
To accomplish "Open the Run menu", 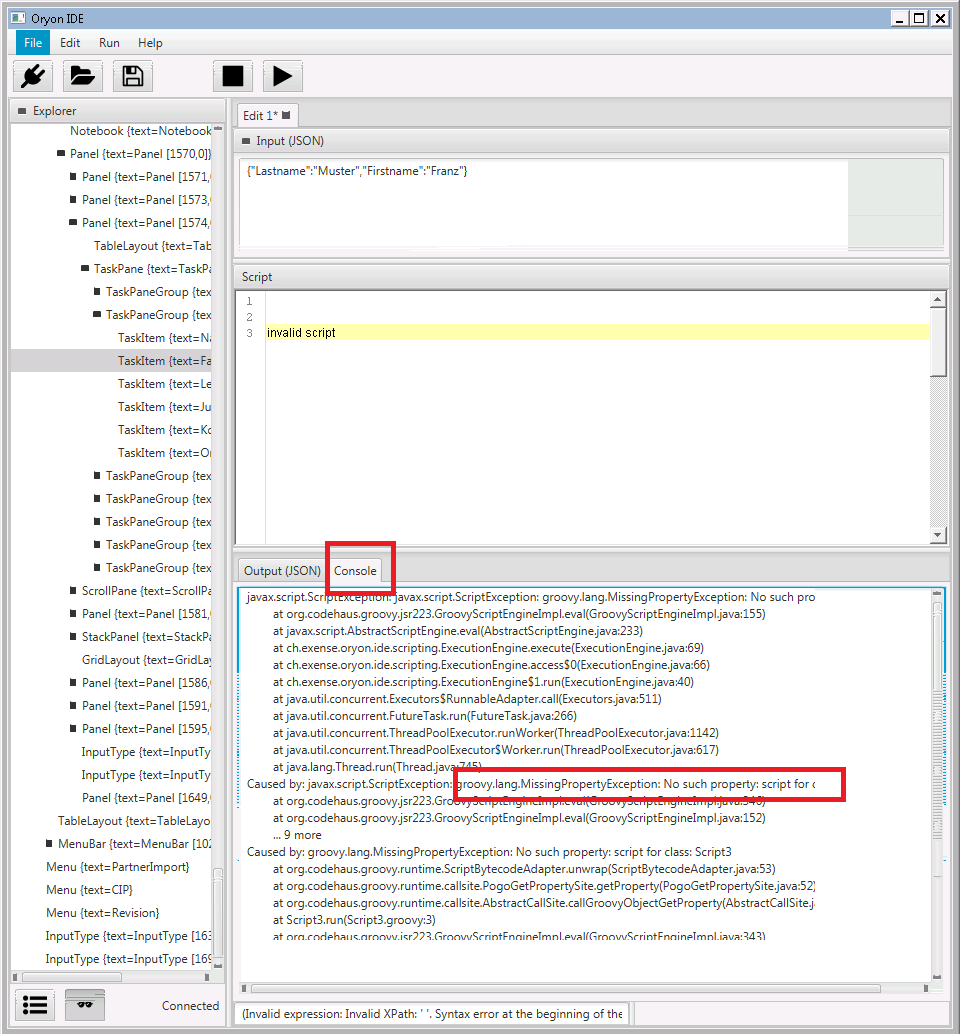I will click(109, 43).
